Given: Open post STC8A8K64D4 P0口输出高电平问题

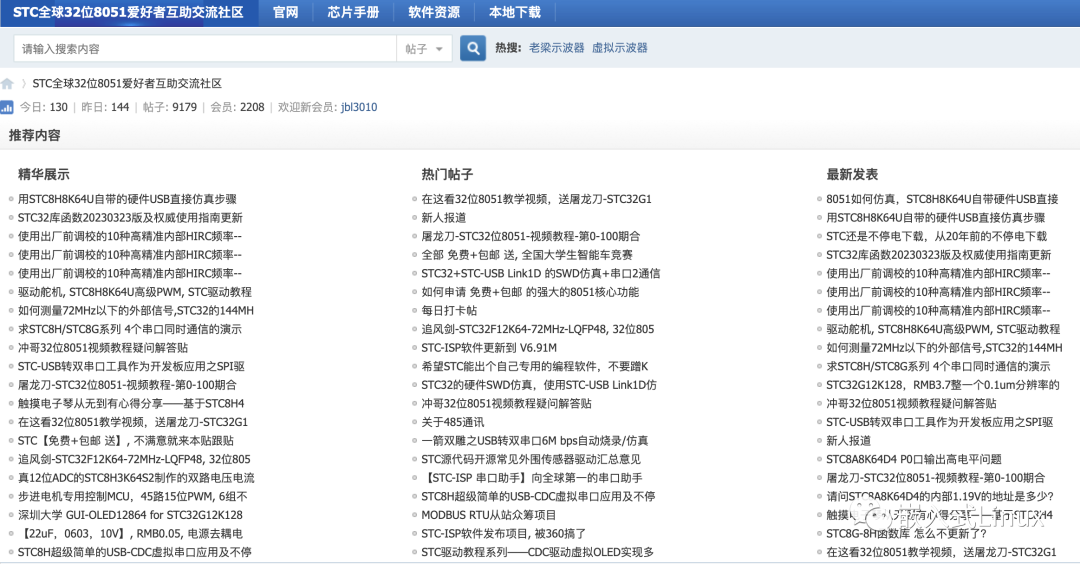Looking at the screenshot, I should click(x=914, y=459).
